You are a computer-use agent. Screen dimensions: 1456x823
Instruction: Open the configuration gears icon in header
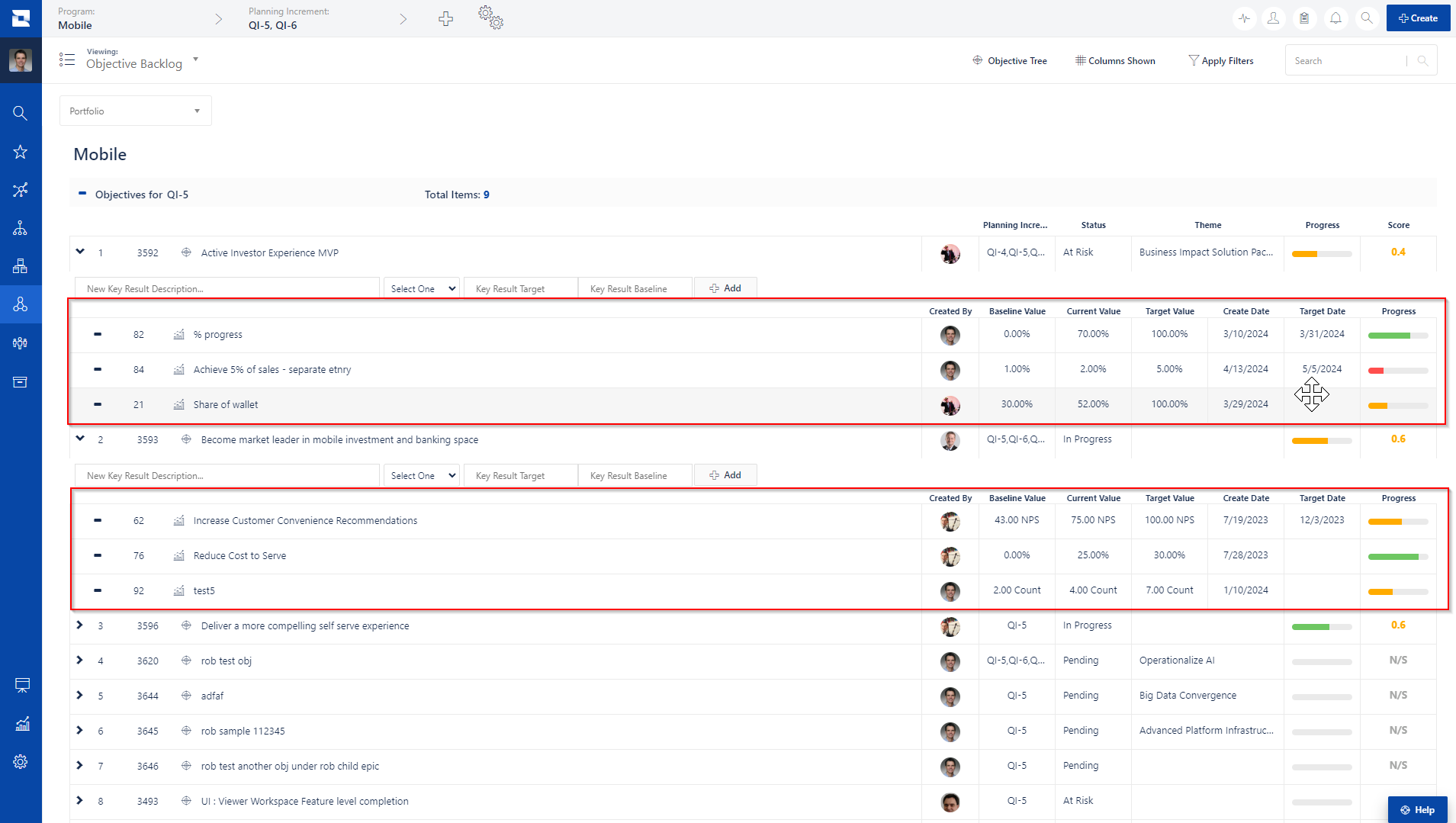coord(491,18)
